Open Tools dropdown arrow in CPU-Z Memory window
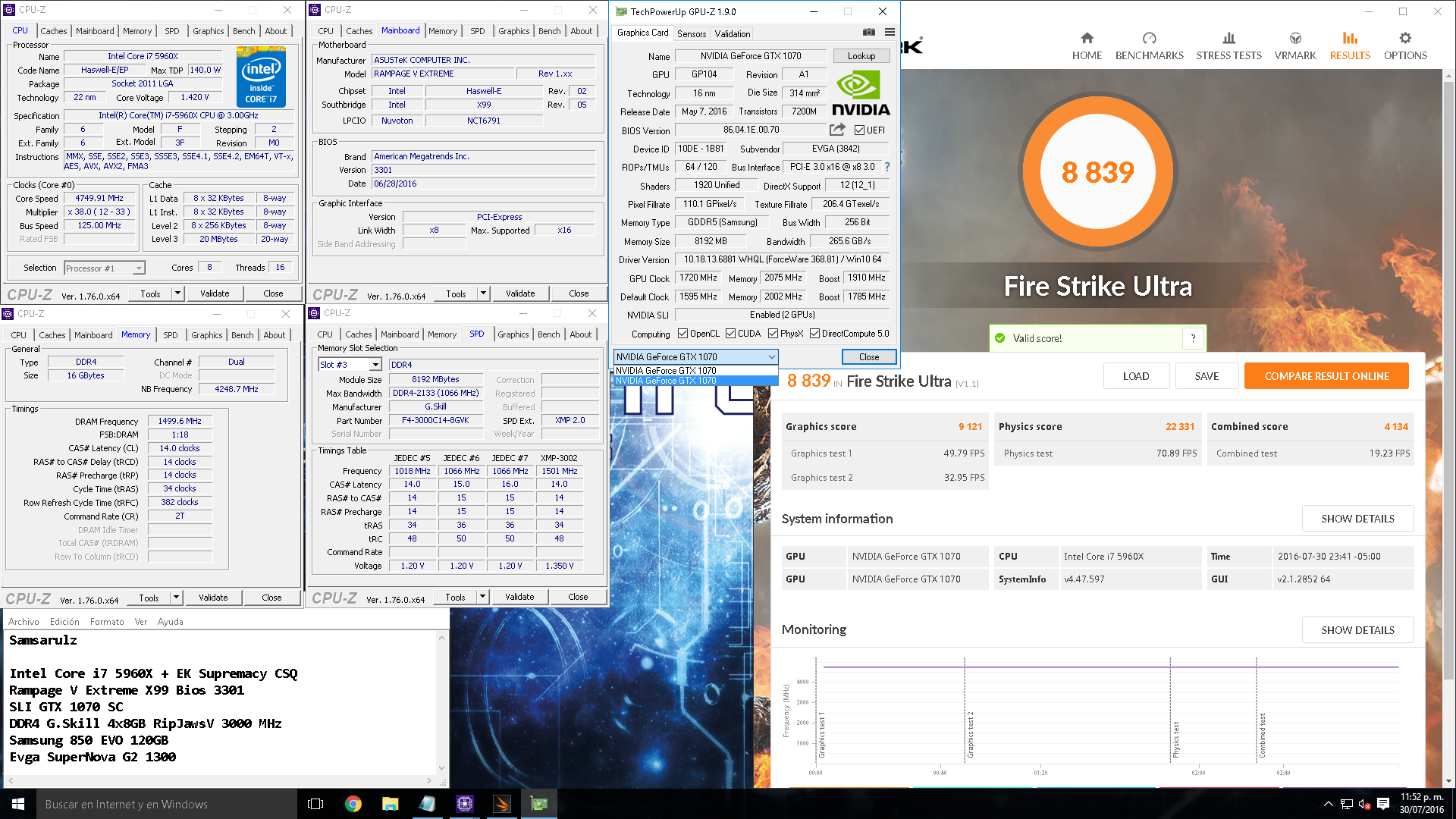Viewport: 1456px width, 819px height. pyautogui.click(x=176, y=598)
